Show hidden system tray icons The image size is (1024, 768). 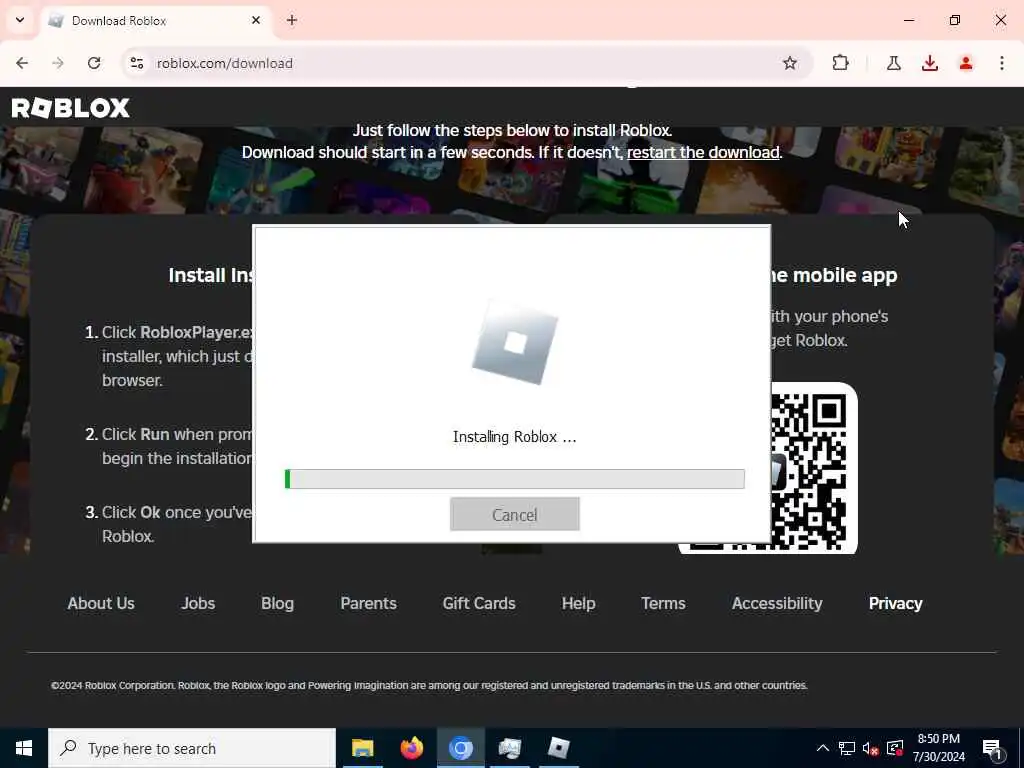click(823, 748)
